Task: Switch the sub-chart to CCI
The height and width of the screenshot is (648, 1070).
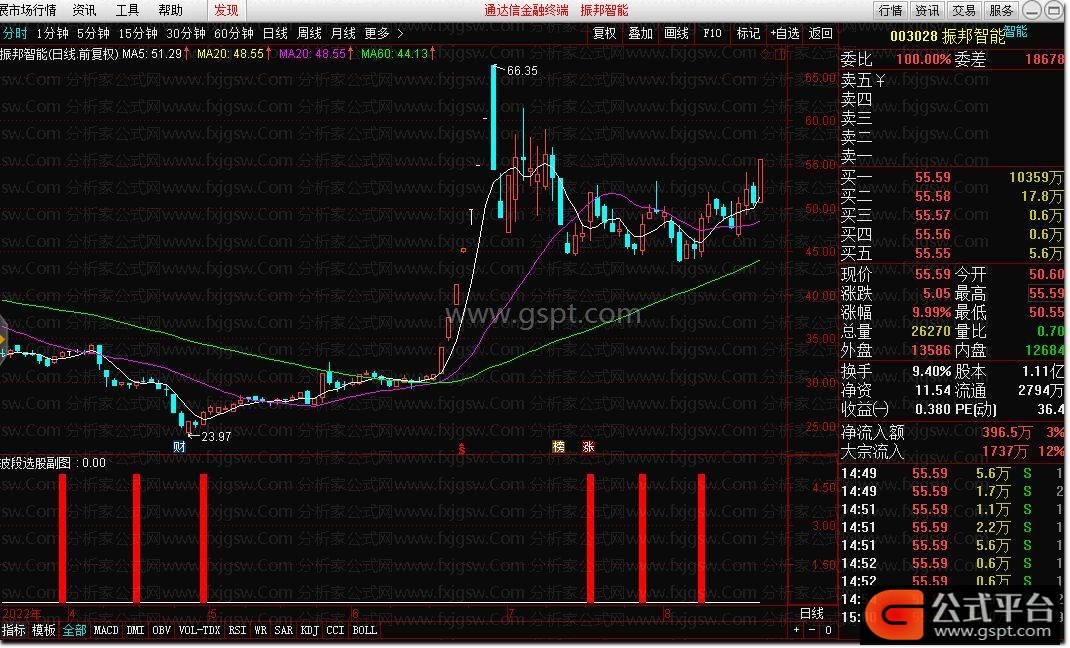Action: point(335,631)
